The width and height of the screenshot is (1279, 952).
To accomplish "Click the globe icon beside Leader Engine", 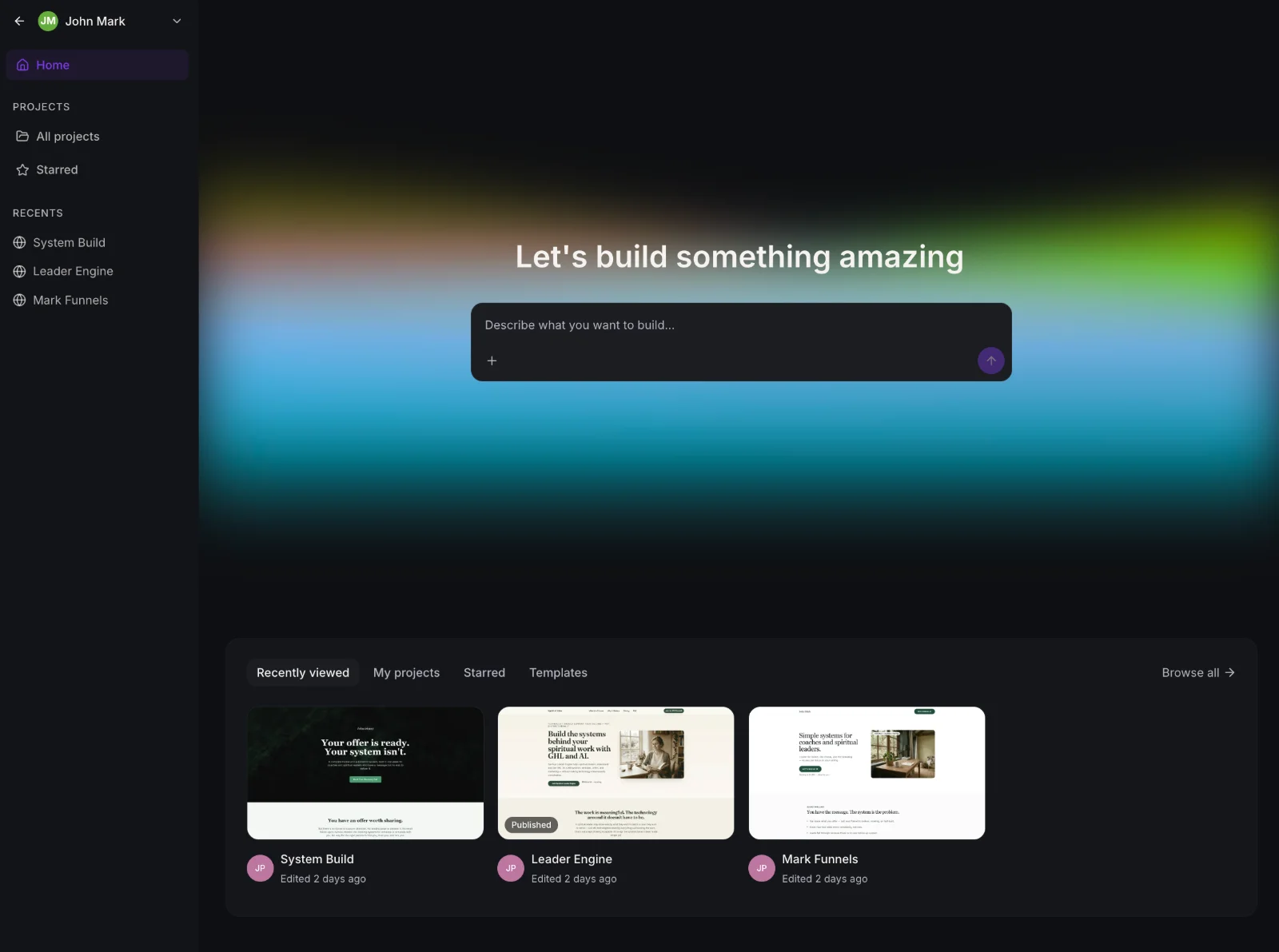I will (20, 271).
